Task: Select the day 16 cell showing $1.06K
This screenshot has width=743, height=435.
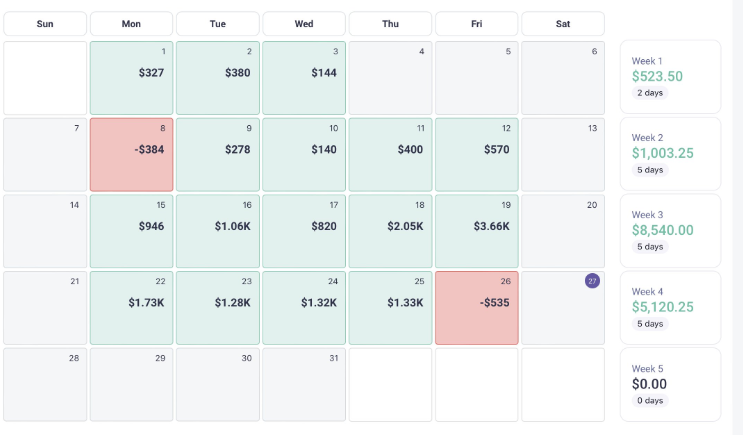Action: click(x=217, y=231)
